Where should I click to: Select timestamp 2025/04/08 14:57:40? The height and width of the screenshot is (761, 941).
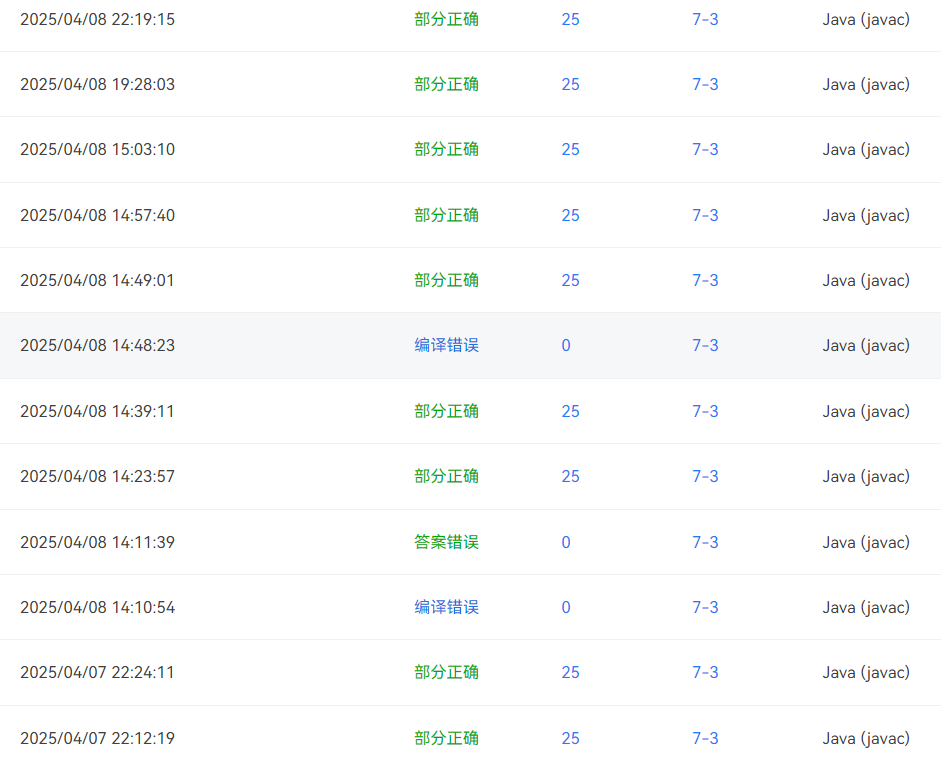point(97,215)
